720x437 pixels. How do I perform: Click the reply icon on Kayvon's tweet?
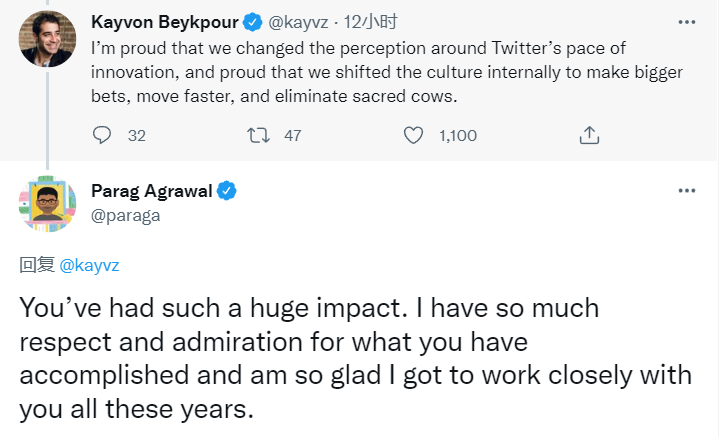[x=103, y=135]
